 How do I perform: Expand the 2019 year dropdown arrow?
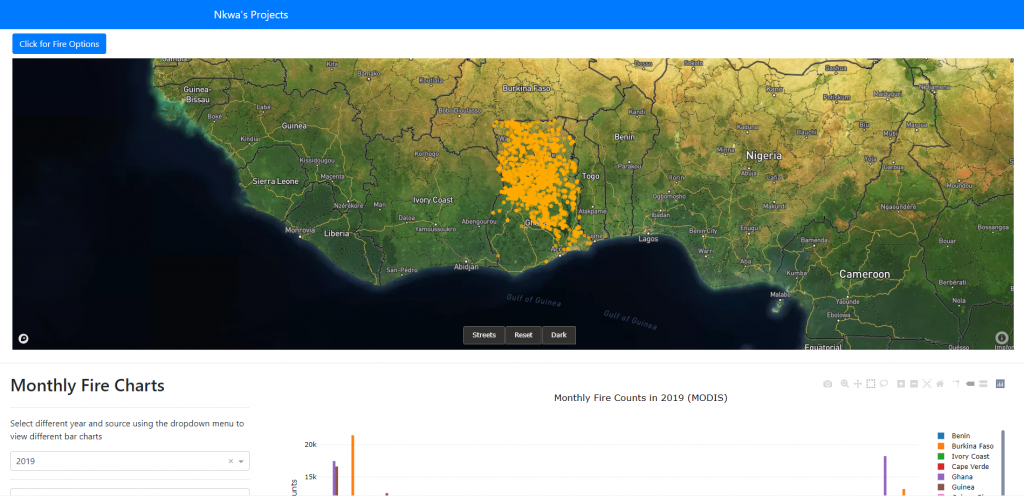[x=241, y=461]
